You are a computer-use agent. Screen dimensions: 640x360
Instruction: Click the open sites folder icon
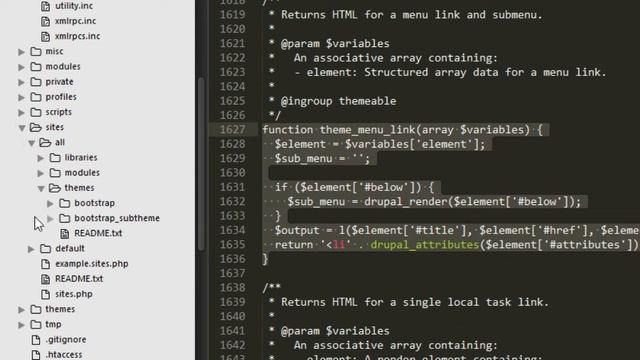coord(36,127)
